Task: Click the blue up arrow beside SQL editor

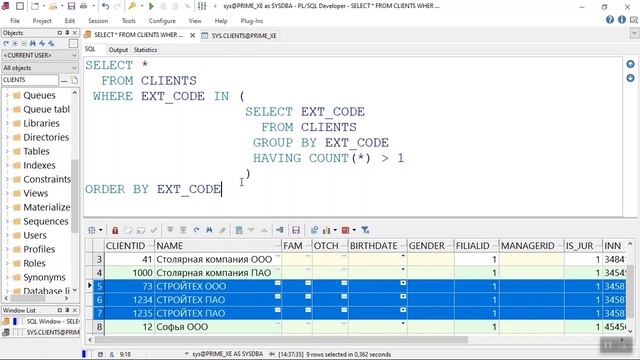Action: pyautogui.click(x=630, y=64)
